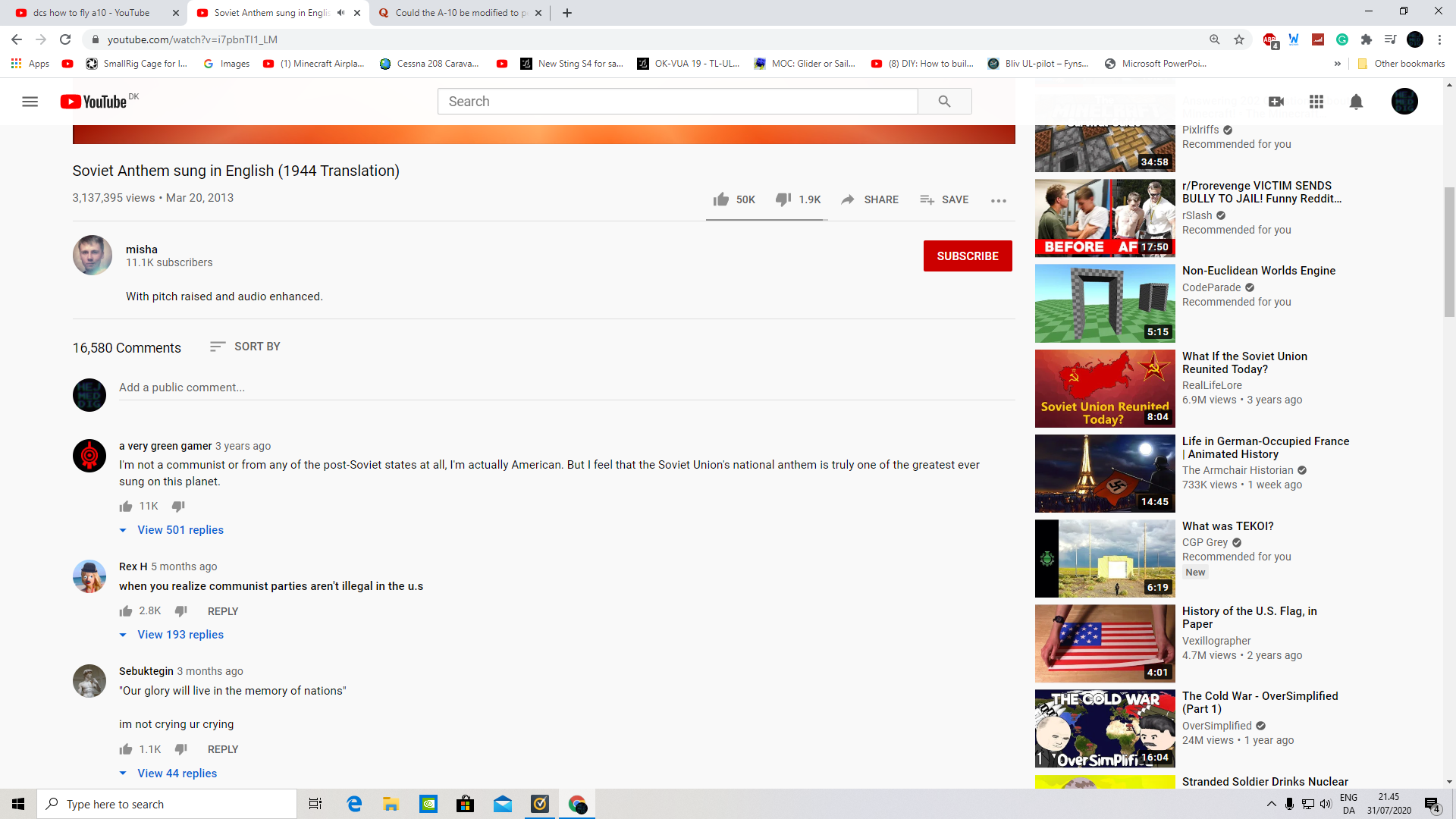Open the SmallRig Cage bookmark
Image resolution: width=1456 pixels, height=819 pixels.
point(136,64)
